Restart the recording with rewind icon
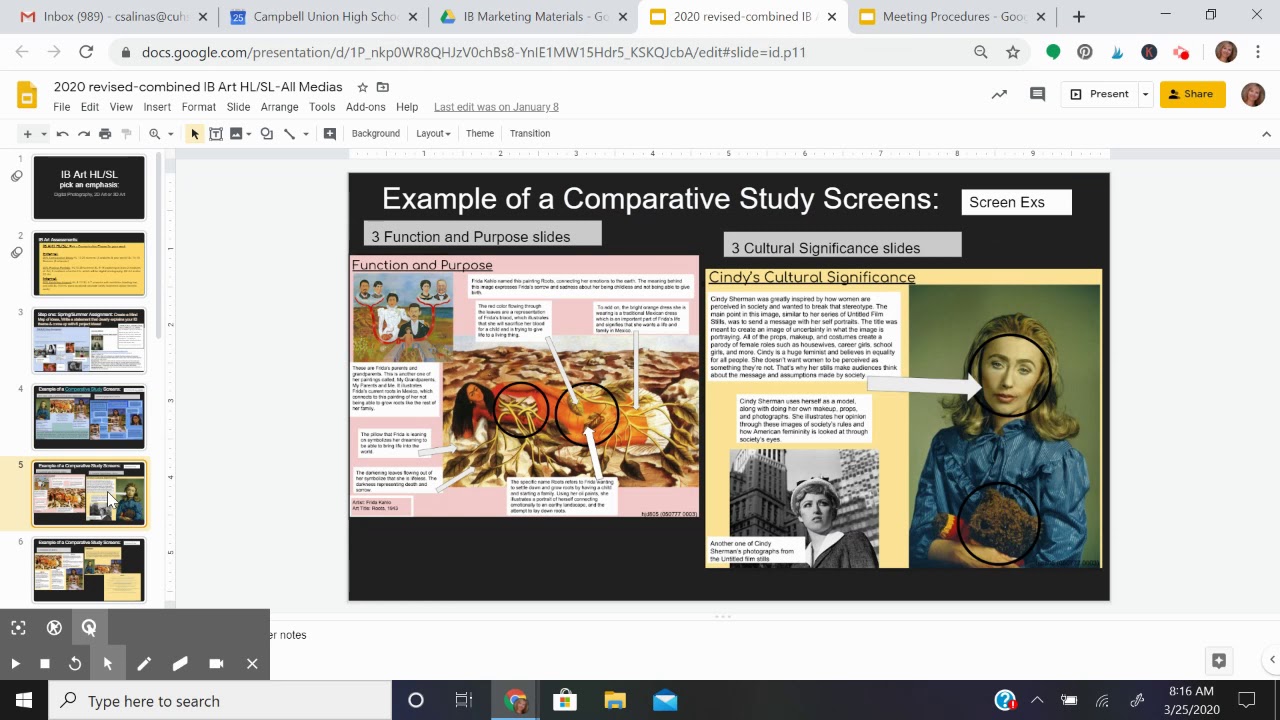The height and width of the screenshot is (720, 1280). click(75, 663)
